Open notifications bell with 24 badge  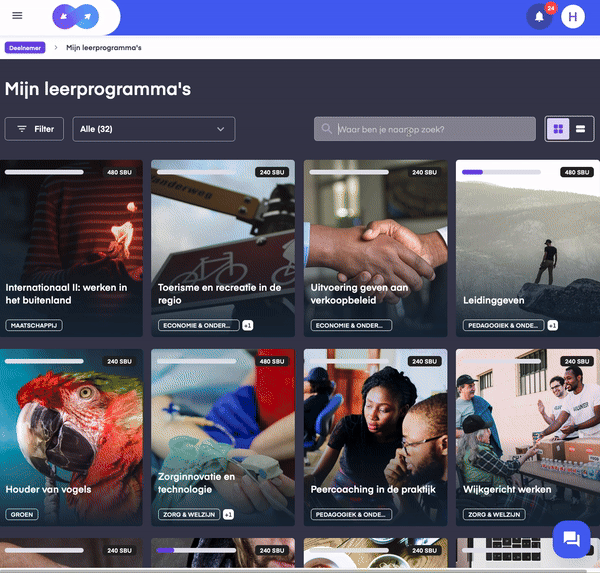(539, 17)
